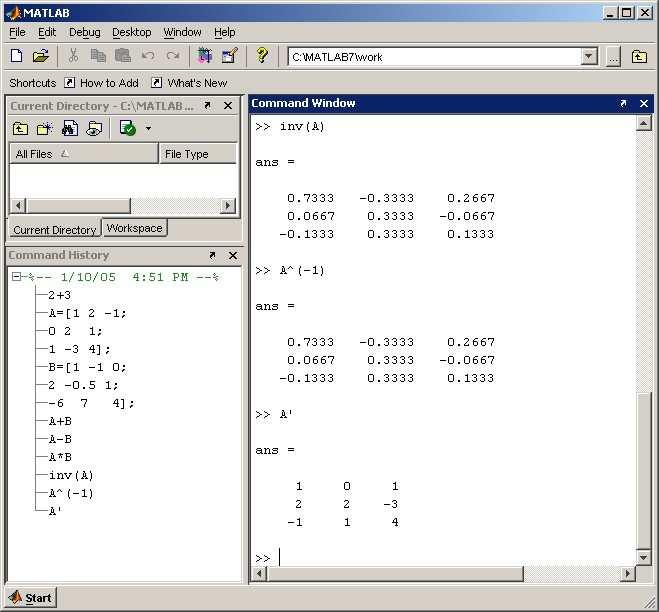
Task: Click Up one level icon in Current Directory panel
Action: tap(20, 128)
